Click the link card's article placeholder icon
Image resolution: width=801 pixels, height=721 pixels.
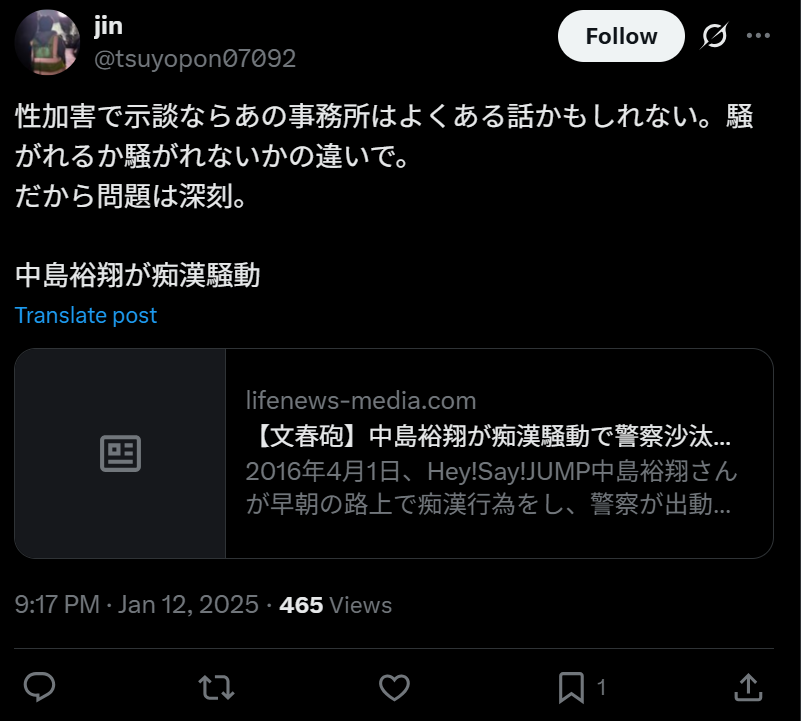click(x=120, y=454)
